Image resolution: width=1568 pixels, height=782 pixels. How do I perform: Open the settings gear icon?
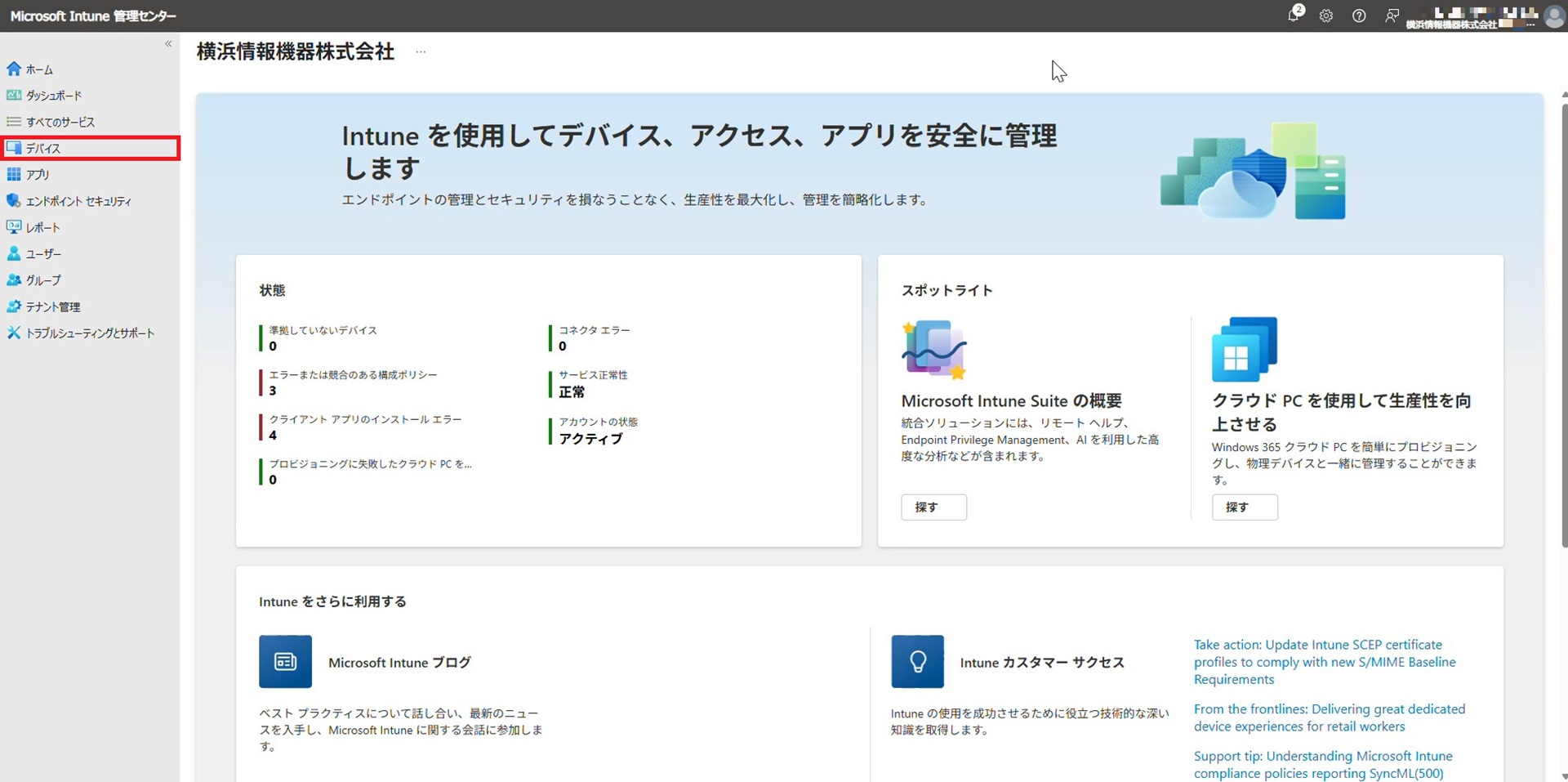[x=1326, y=16]
